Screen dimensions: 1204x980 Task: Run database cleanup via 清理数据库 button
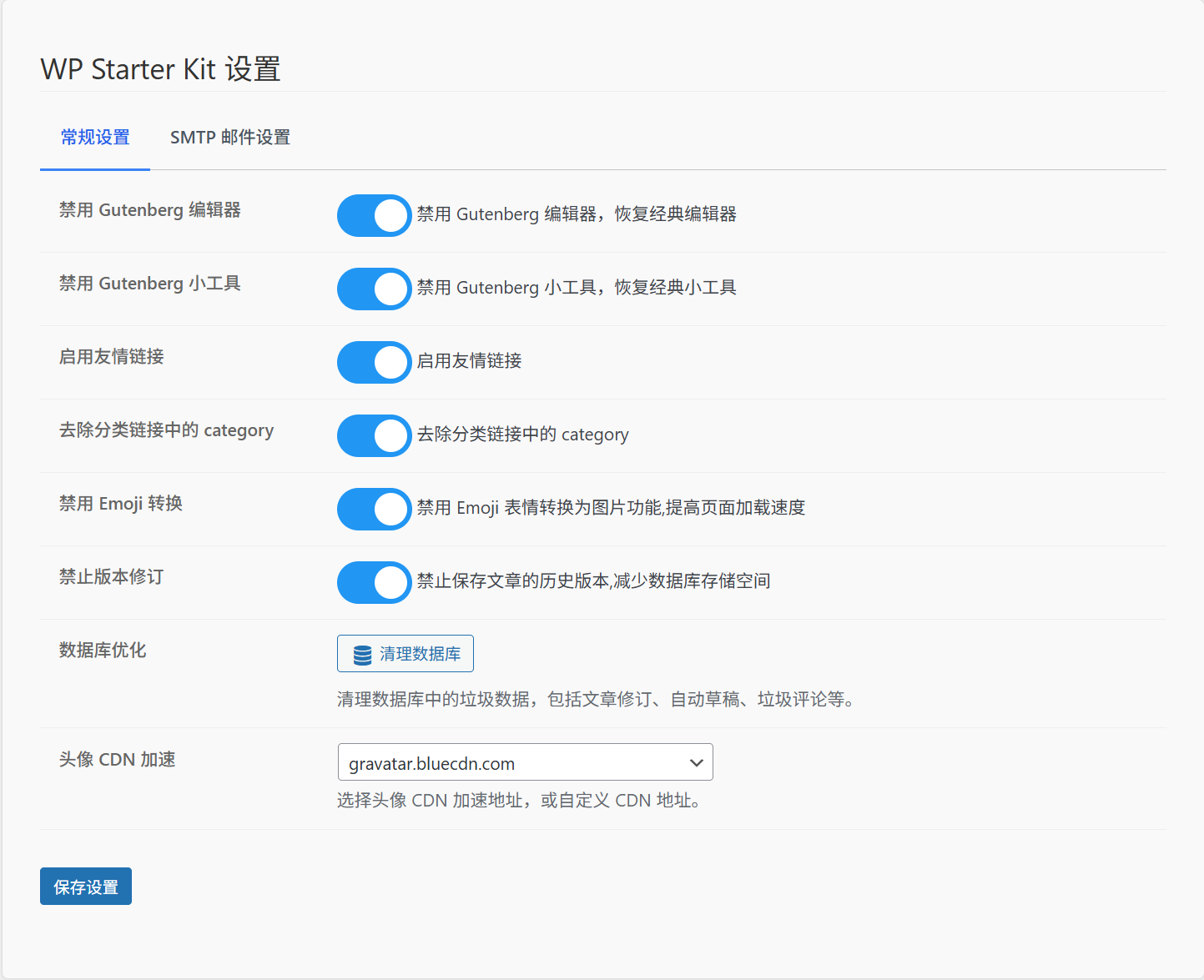coord(405,653)
